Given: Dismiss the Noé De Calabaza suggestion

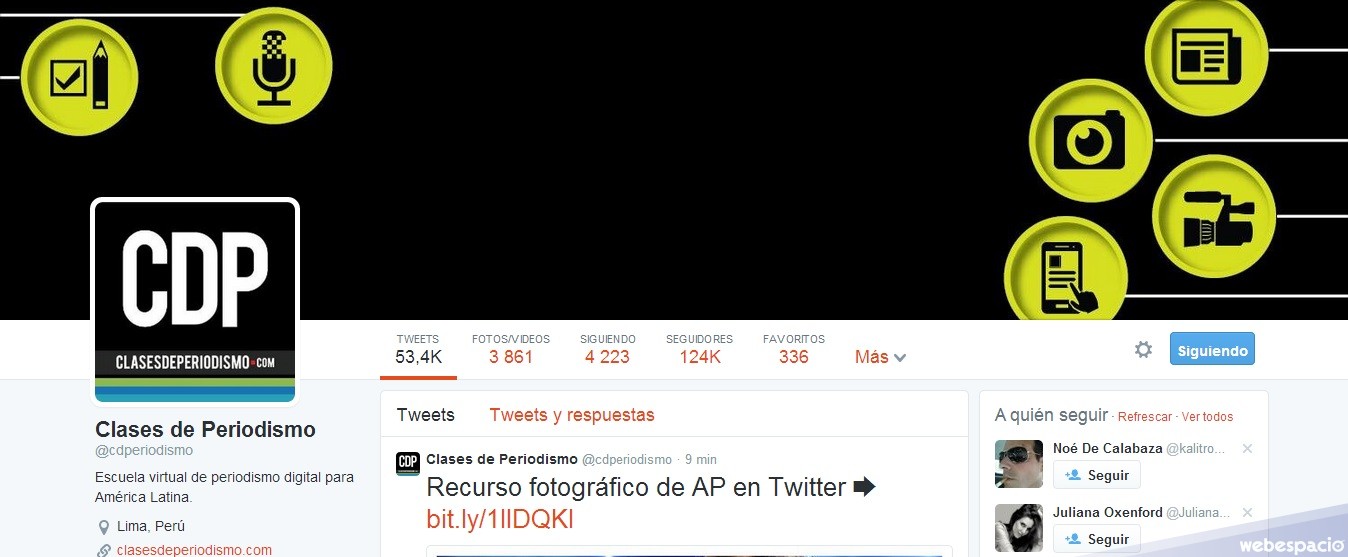Looking at the screenshot, I should click(x=1247, y=449).
